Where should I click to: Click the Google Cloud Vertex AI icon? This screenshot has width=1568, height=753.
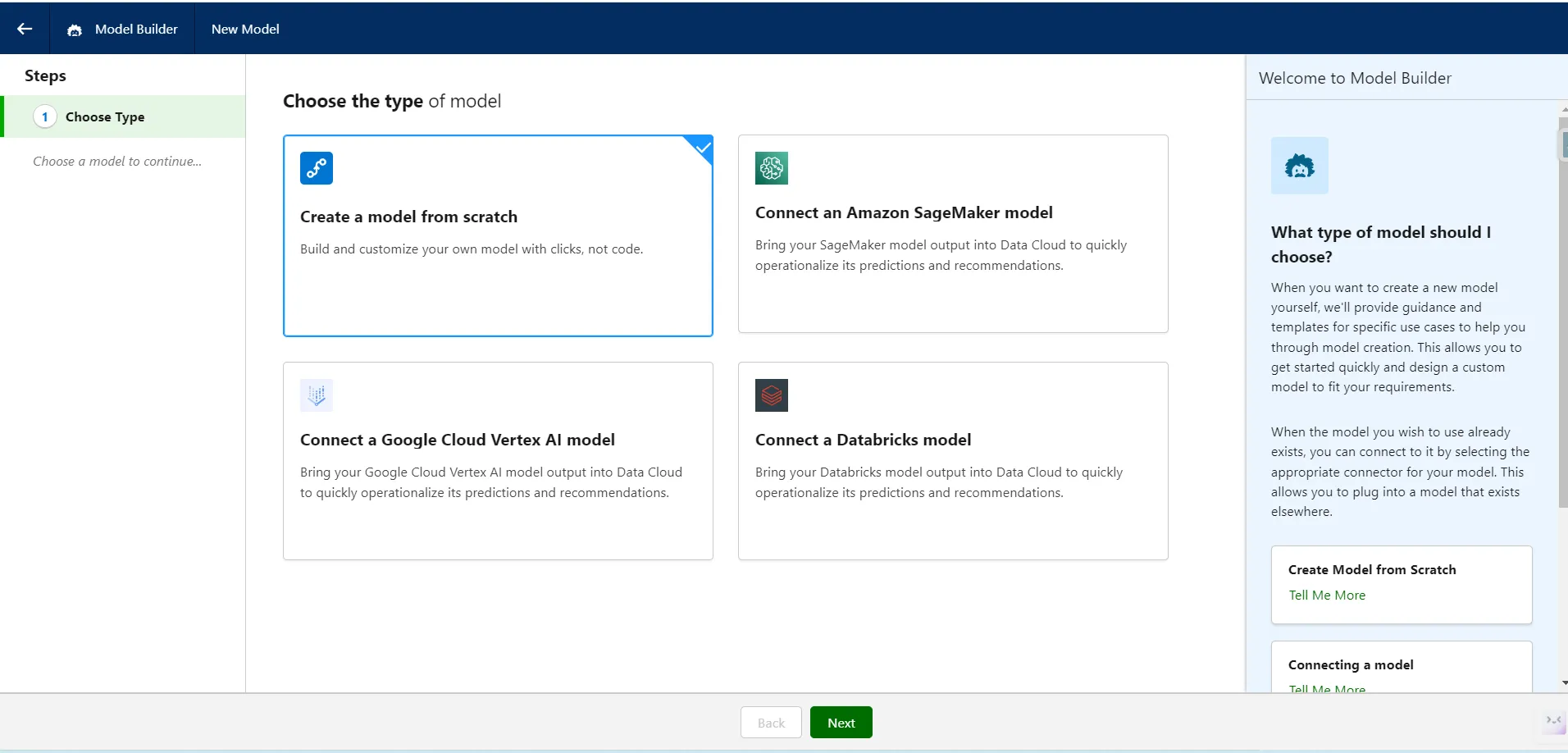click(x=316, y=395)
